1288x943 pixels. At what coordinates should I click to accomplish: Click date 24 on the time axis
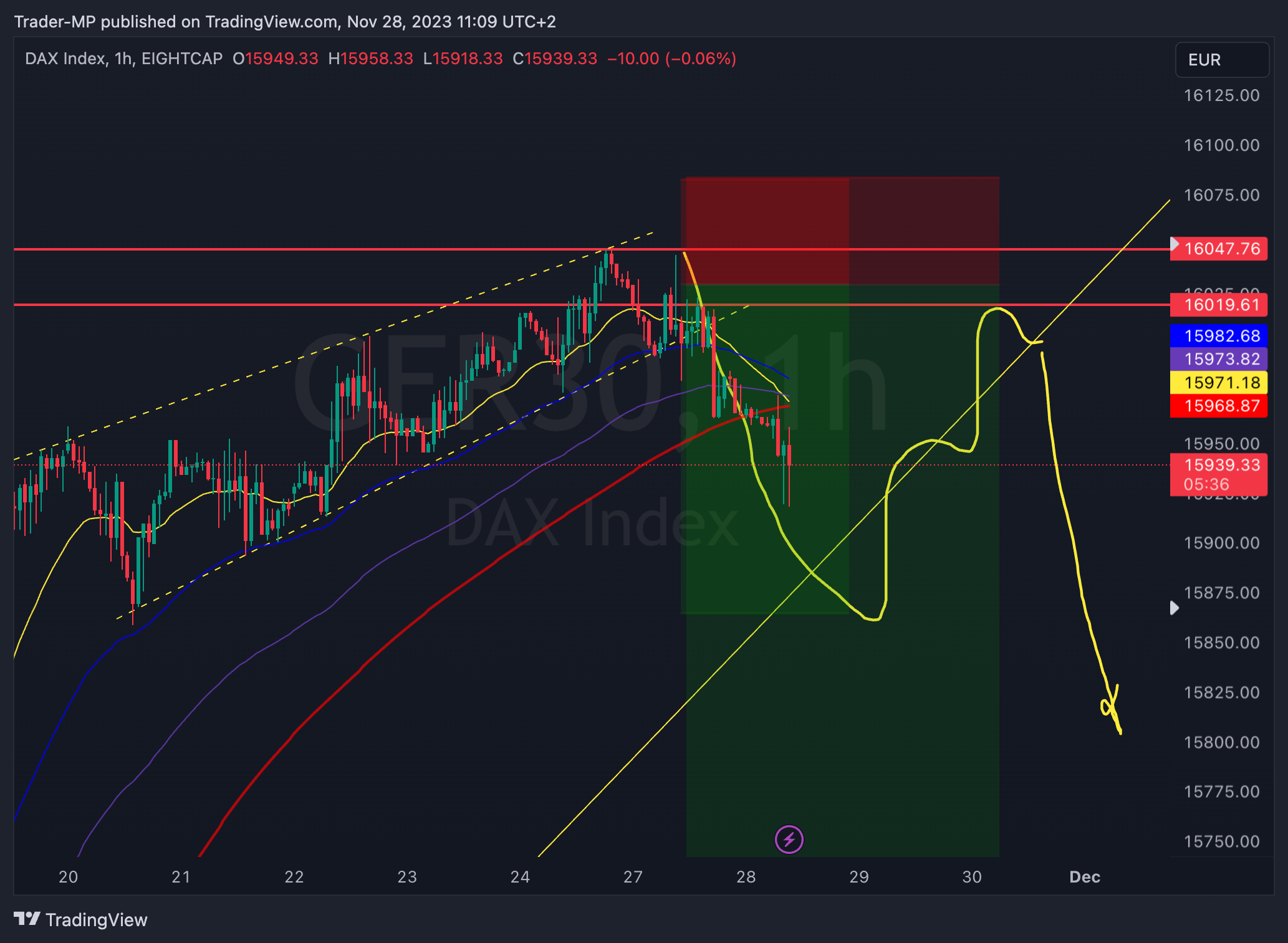click(520, 877)
